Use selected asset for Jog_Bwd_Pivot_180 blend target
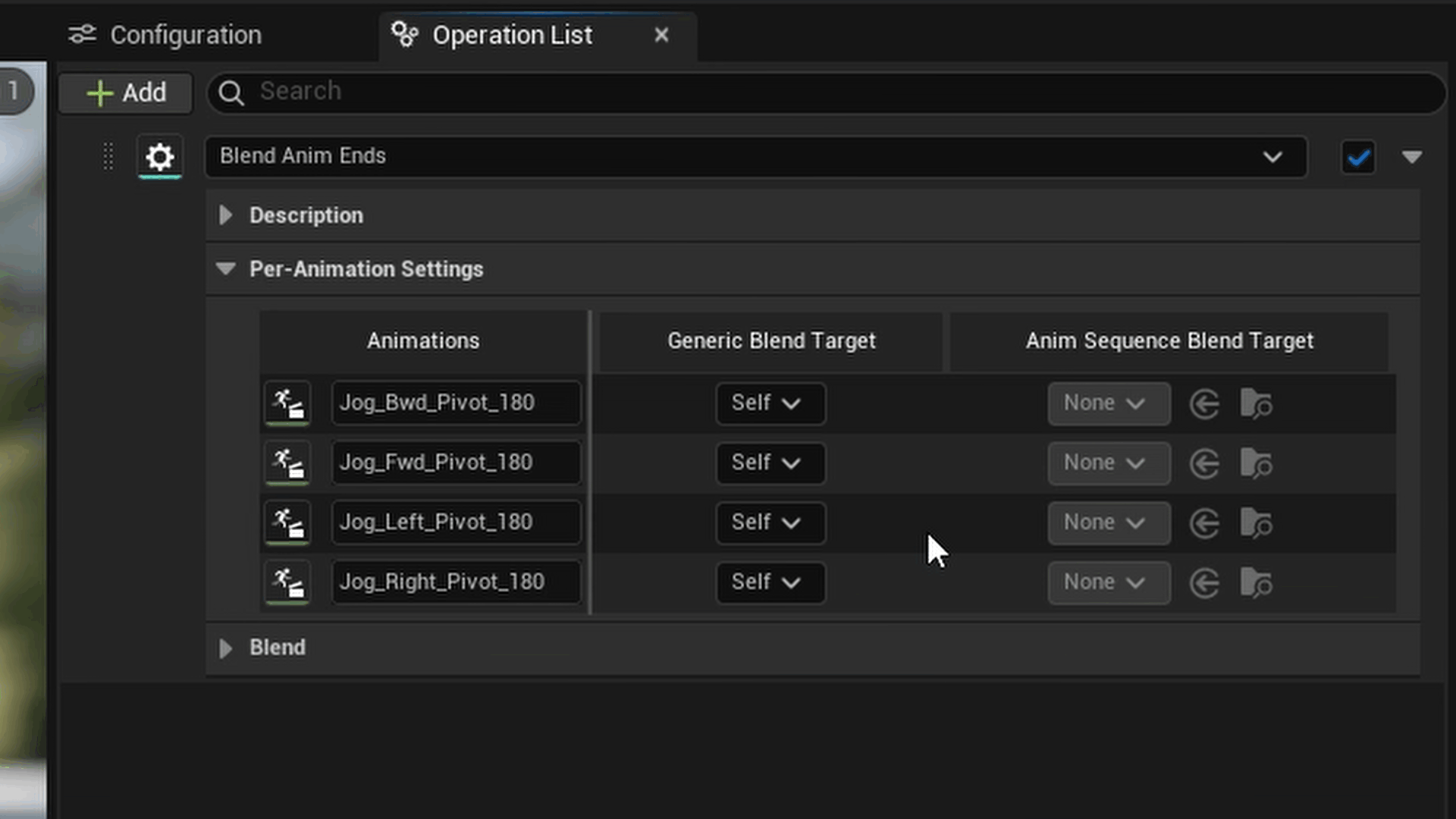The width and height of the screenshot is (1456, 819). [1204, 403]
